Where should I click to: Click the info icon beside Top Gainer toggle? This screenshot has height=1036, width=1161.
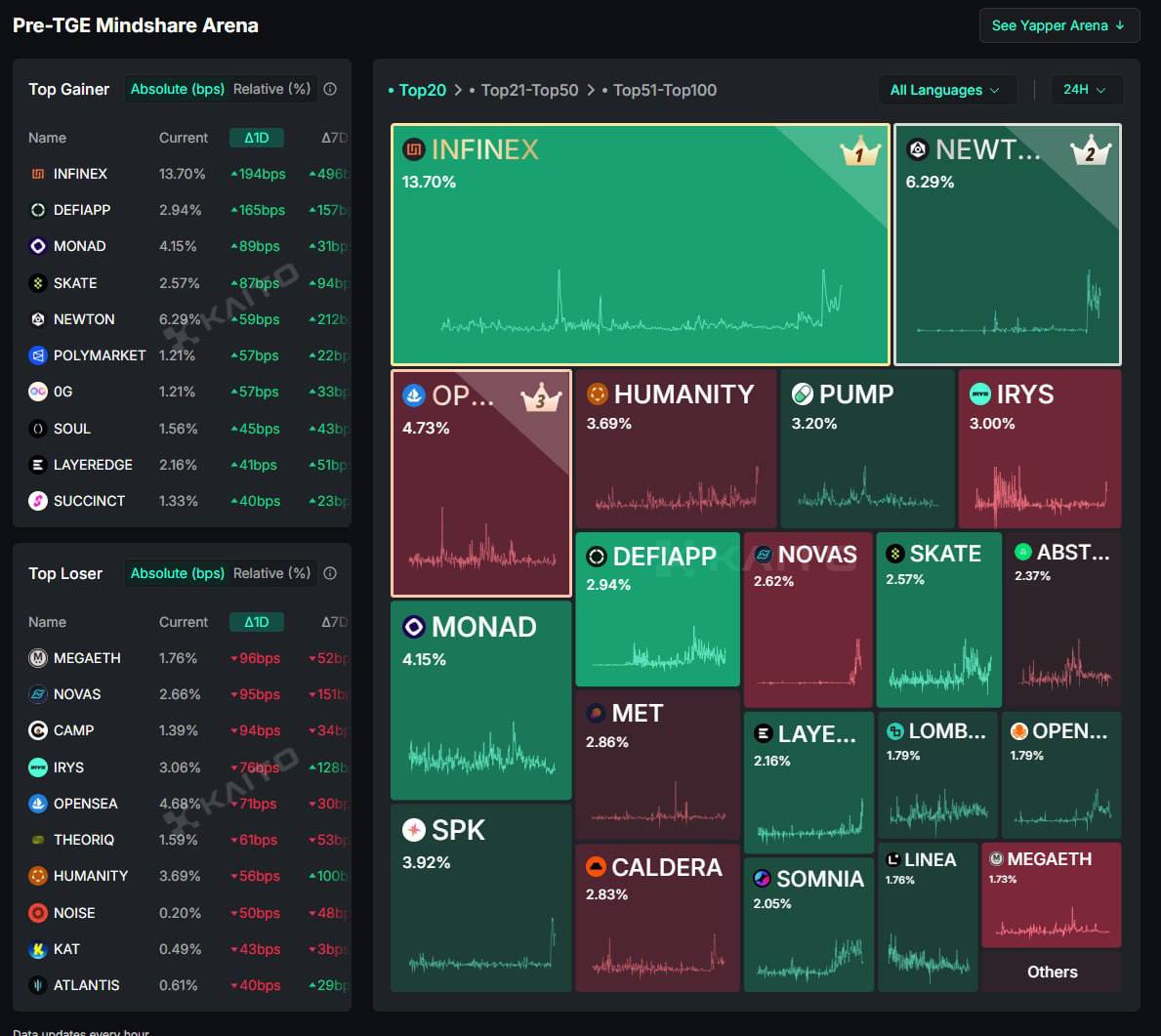[330, 89]
